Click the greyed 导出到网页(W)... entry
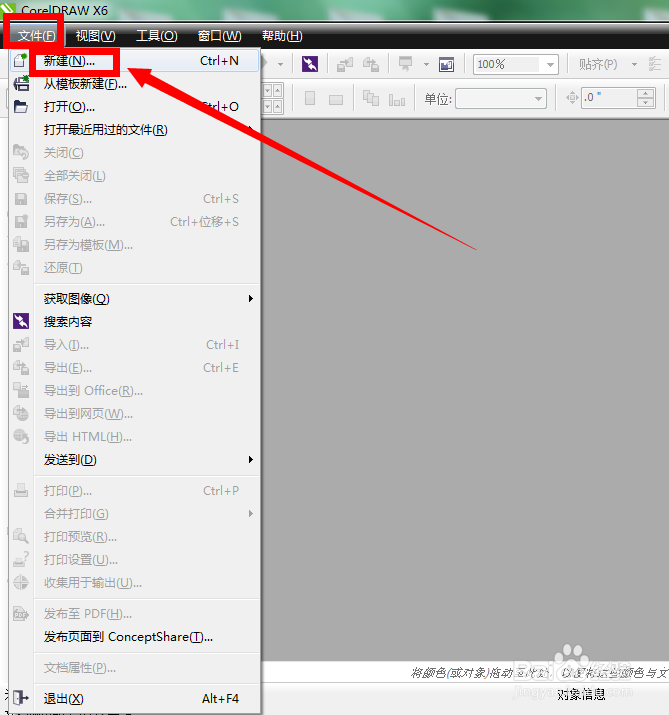 [135, 414]
